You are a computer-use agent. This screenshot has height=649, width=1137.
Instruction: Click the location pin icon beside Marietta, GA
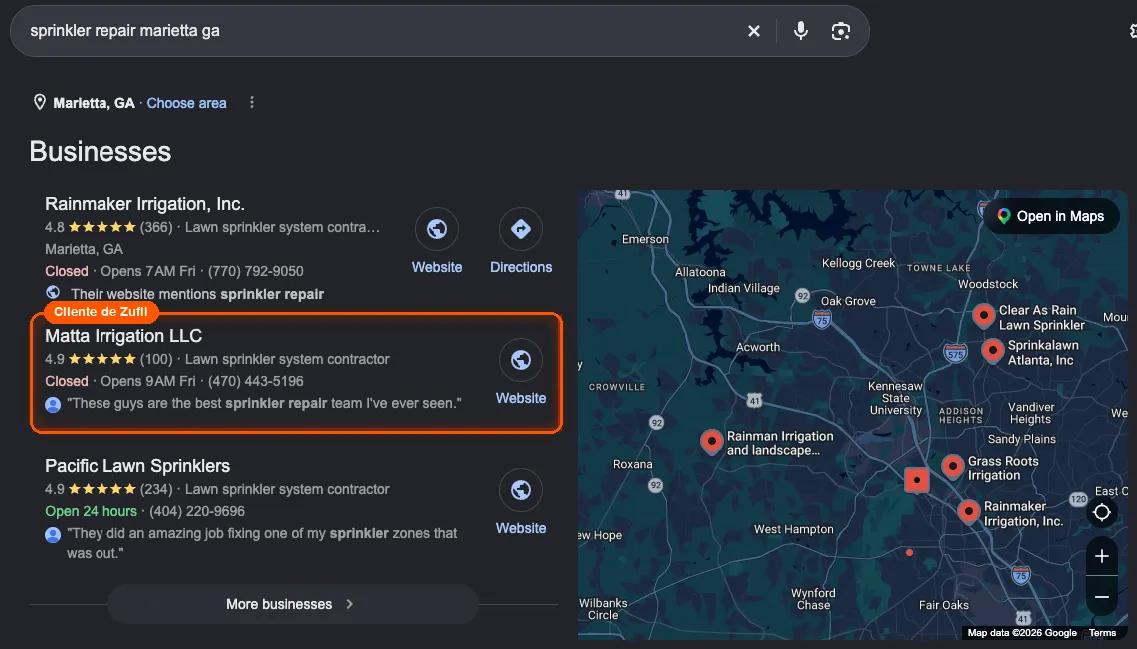tap(40, 102)
